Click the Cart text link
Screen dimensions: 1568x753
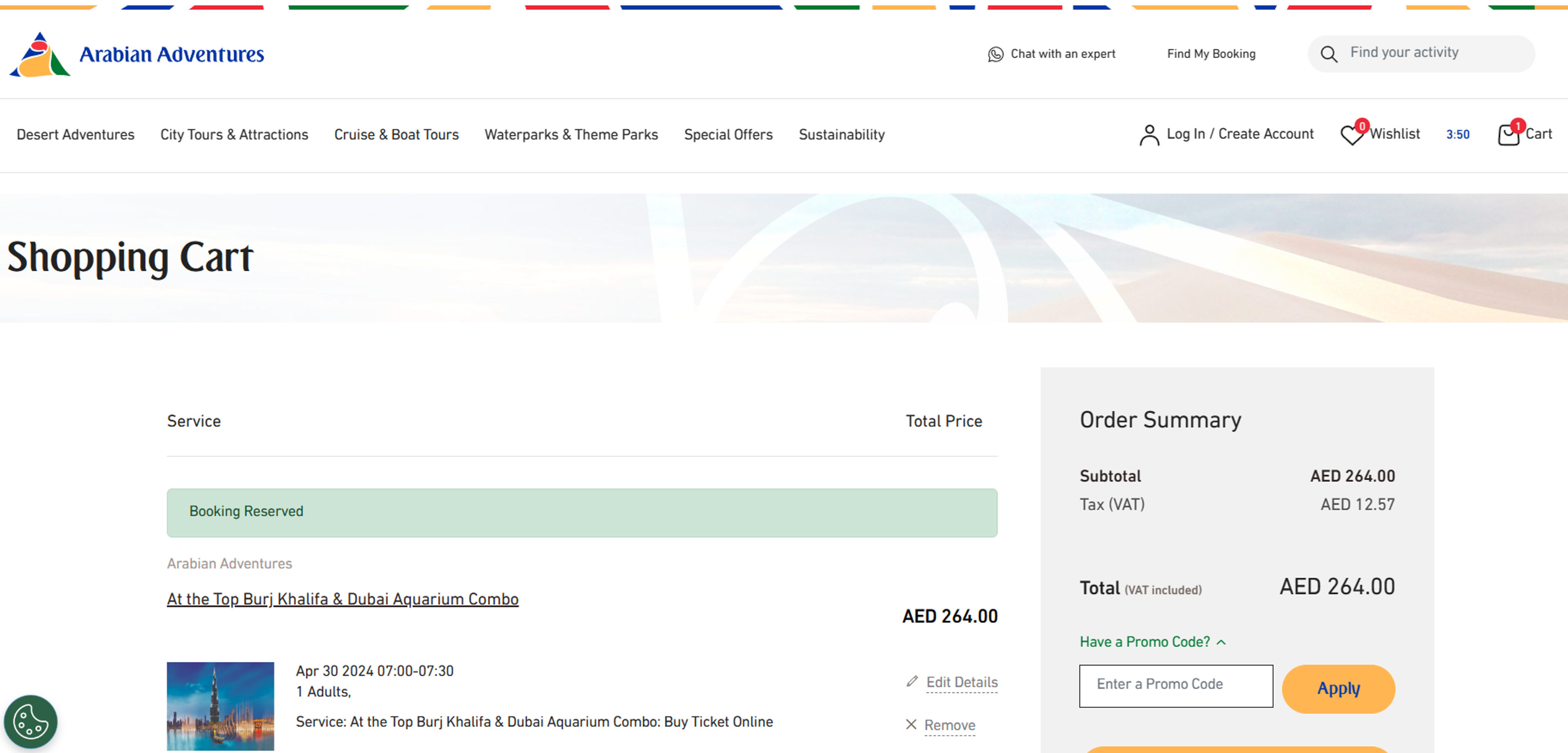point(1538,134)
